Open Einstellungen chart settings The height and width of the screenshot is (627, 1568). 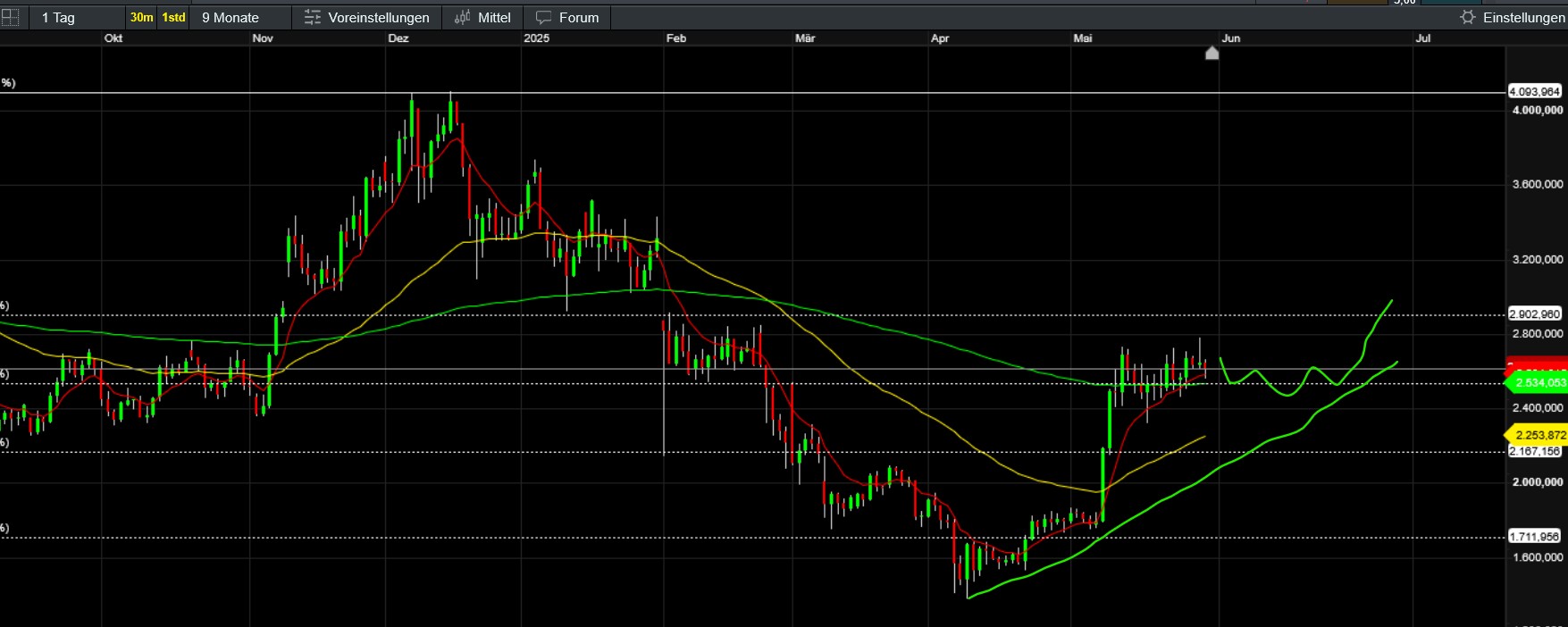pos(1523,18)
